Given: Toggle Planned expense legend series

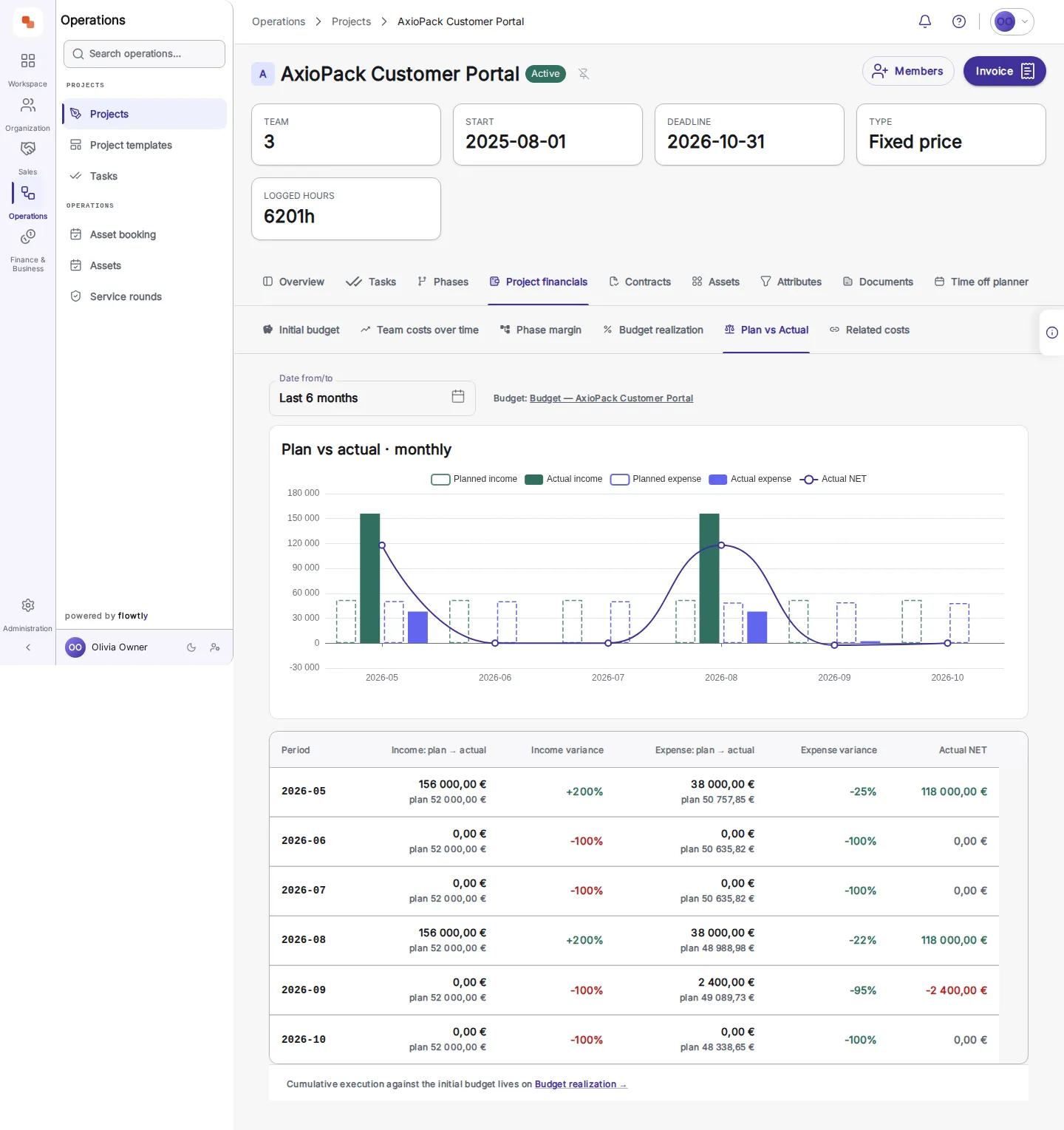Looking at the screenshot, I should [x=656, y=479].
